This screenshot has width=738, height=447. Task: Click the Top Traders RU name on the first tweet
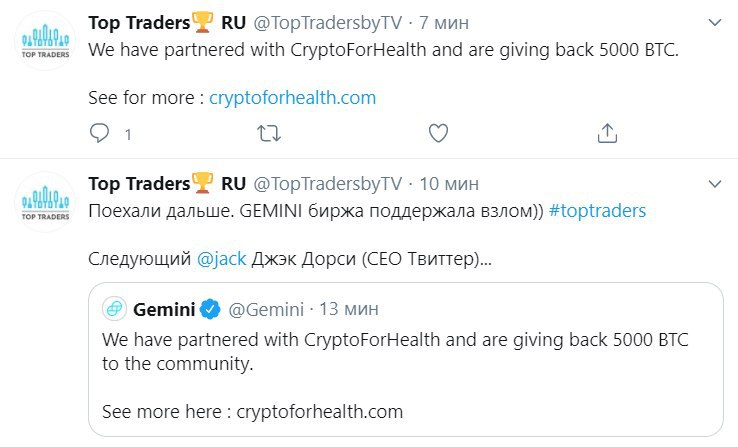166,22
